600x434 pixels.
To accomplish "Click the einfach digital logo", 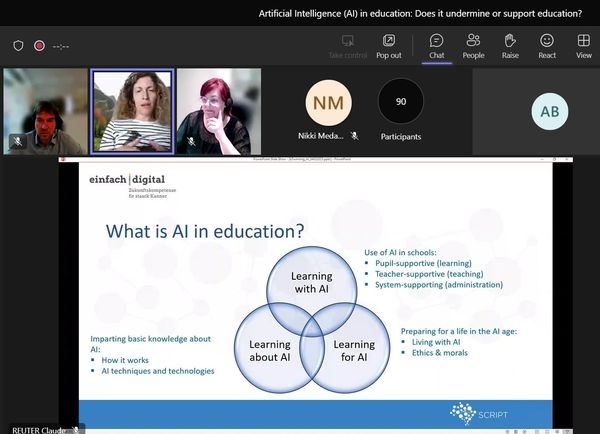I will (132, 186).
